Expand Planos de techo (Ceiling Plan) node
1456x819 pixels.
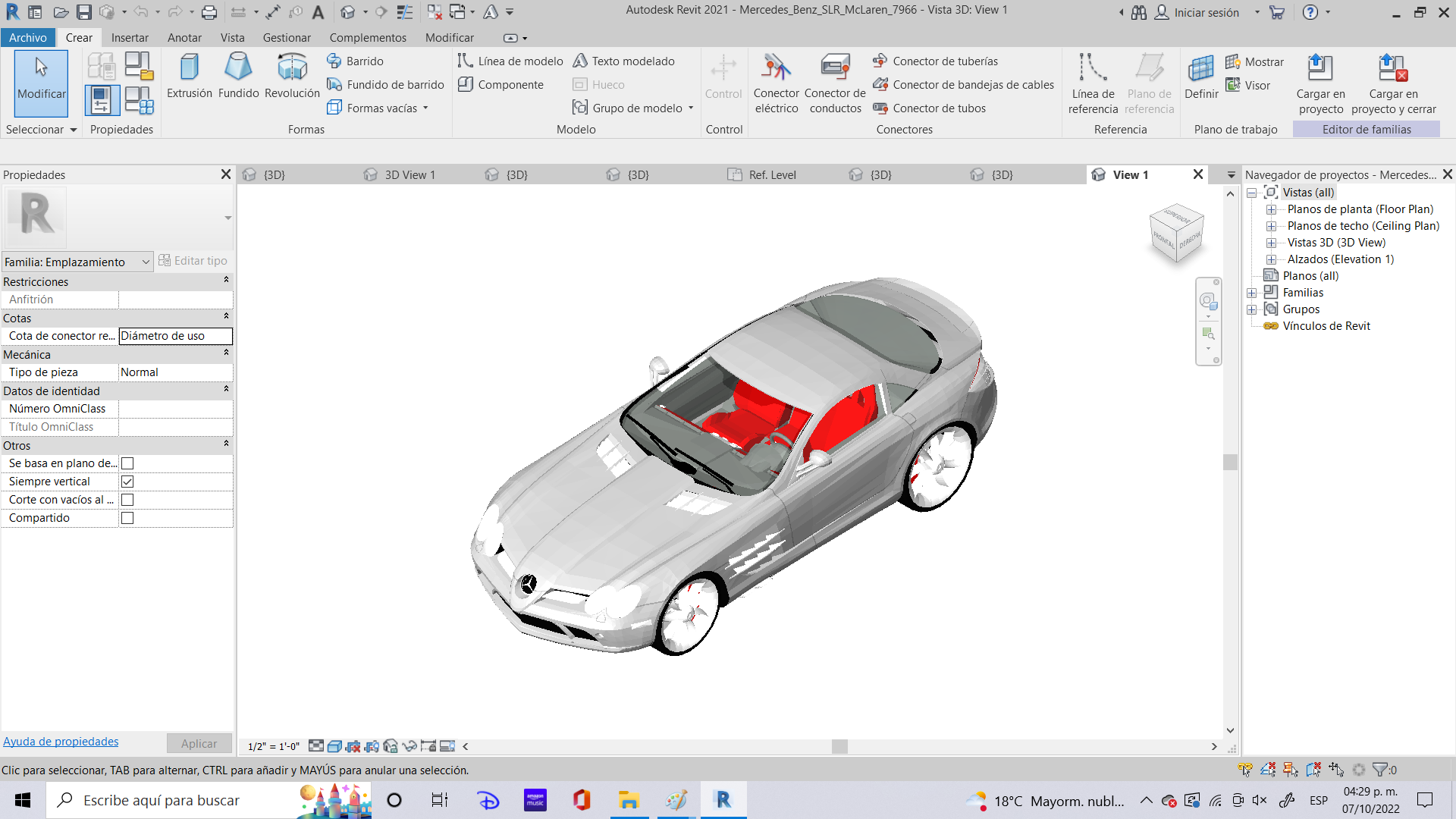coord(1272,226)
